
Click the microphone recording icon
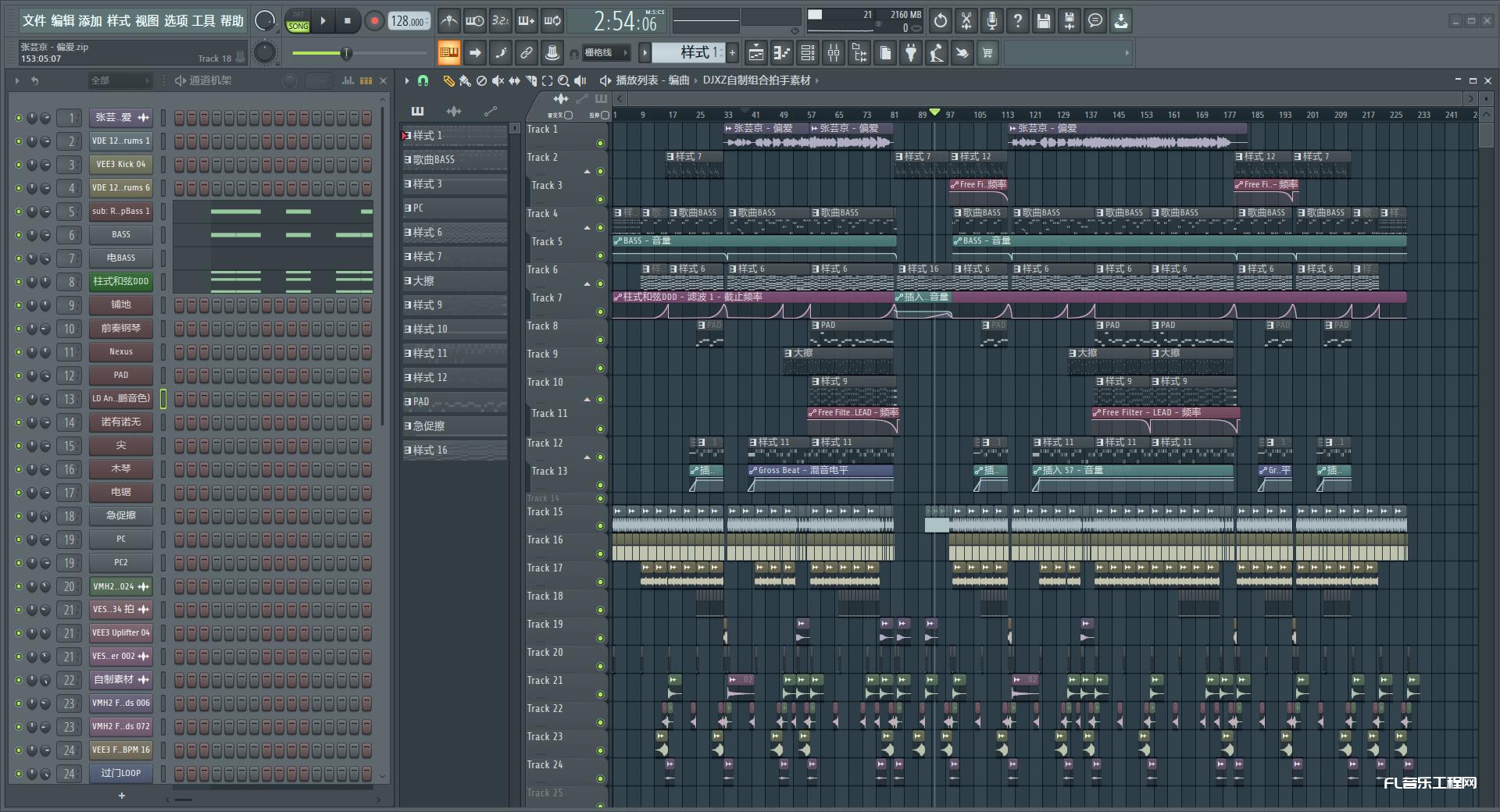pos(992,21)
